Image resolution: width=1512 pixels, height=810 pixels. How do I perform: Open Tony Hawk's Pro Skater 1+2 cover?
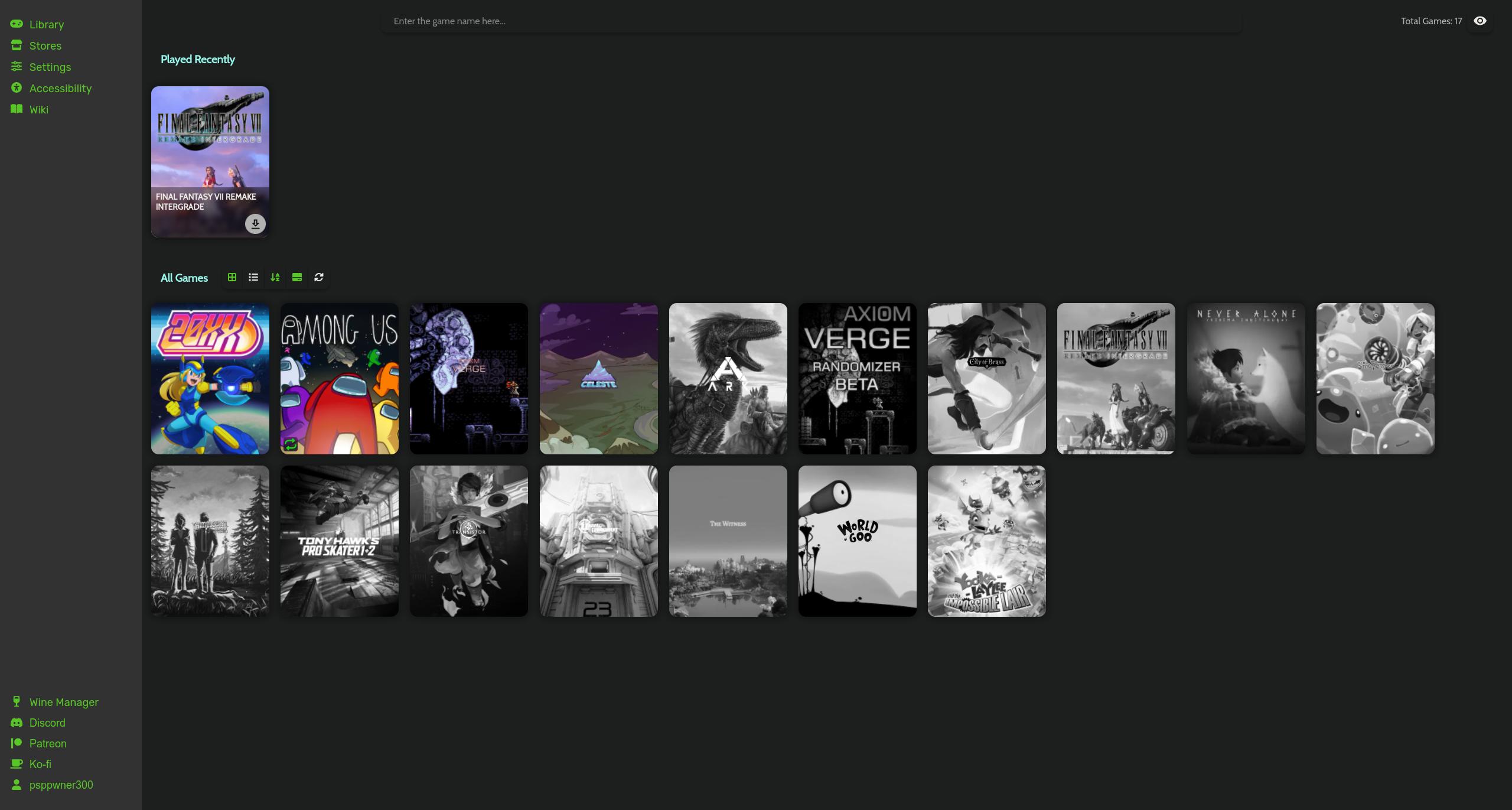[x=340, y=541]
